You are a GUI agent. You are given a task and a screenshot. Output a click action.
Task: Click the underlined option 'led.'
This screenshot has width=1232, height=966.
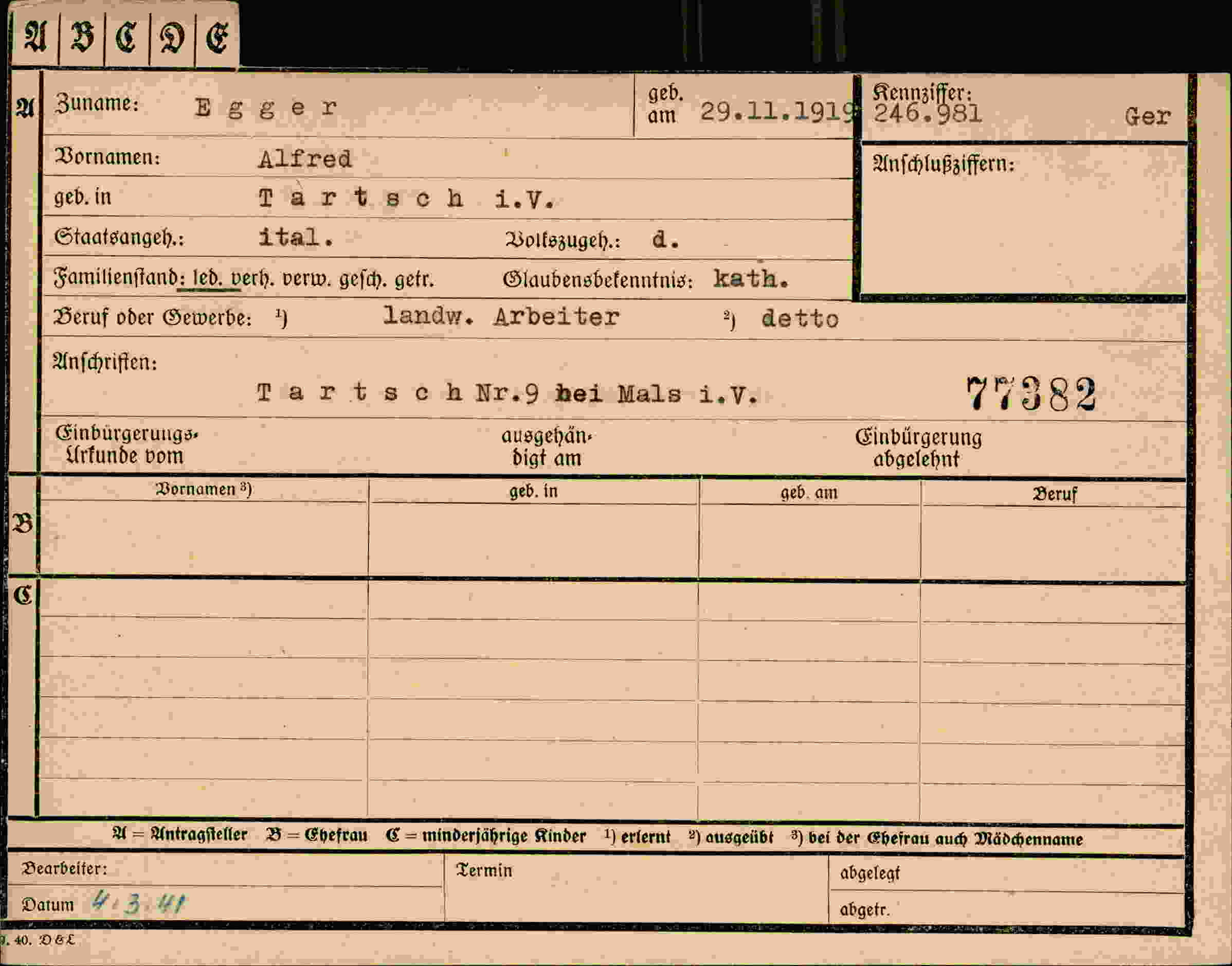[x=209, y=278]
